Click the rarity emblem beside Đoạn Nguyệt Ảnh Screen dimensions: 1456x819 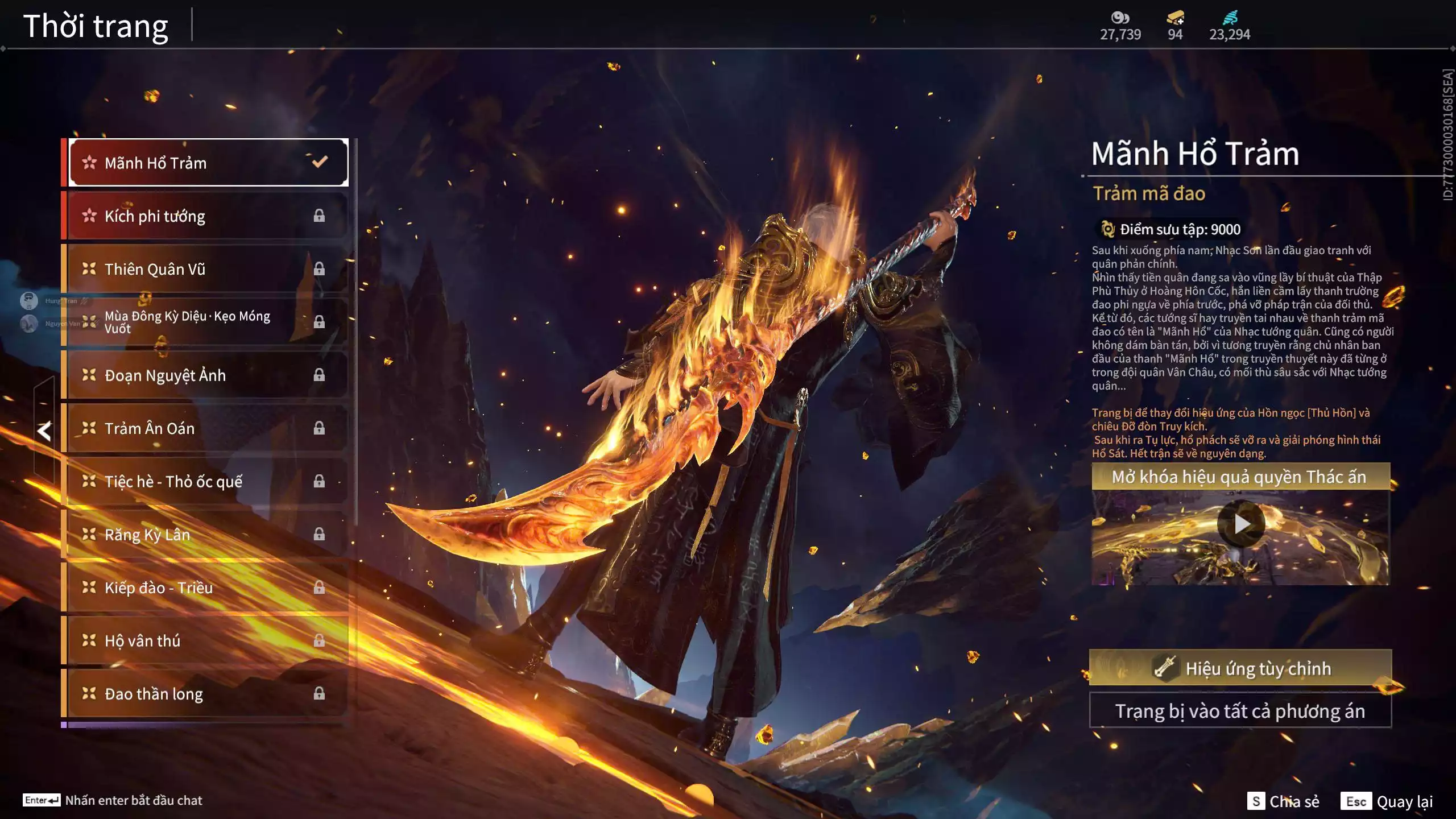[89, 375]
